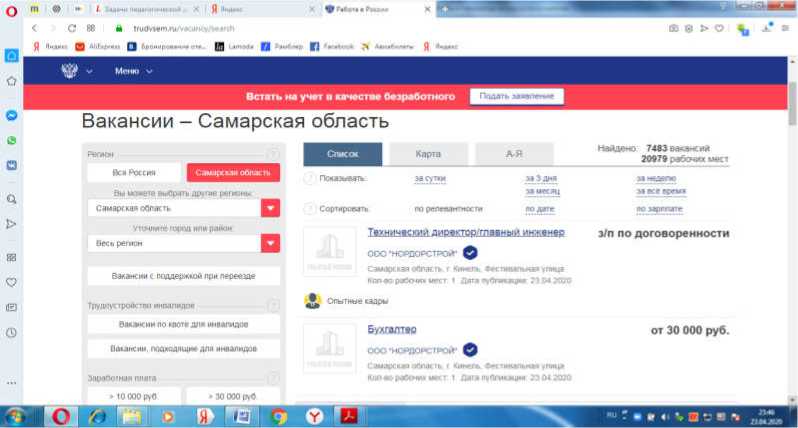Open Google Chrome from the taskbar

click(278, 417)
